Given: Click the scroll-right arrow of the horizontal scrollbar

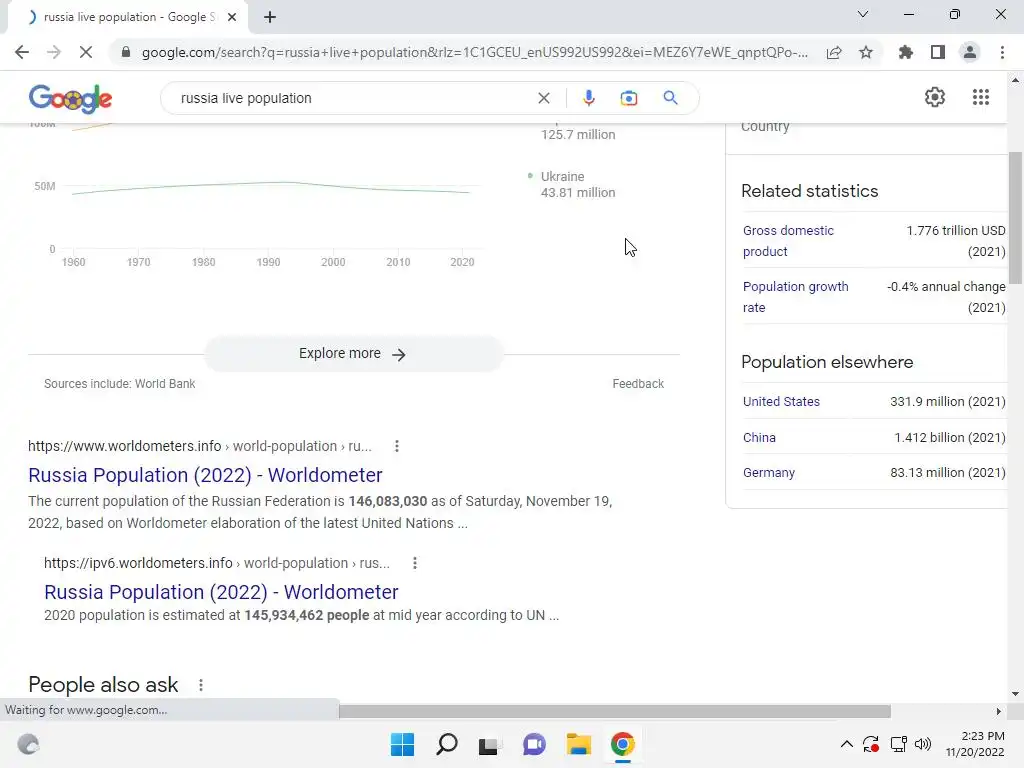Looking at the screenshot, I should coord(998,711).
